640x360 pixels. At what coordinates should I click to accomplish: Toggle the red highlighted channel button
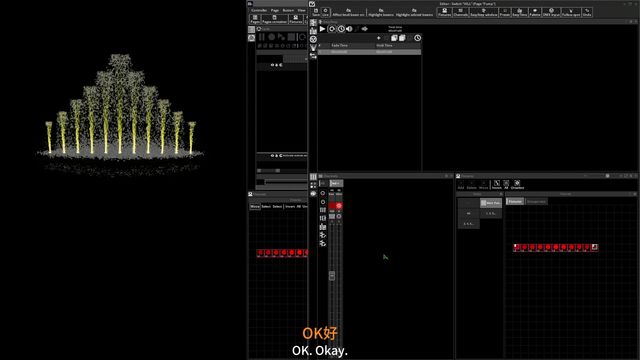(339, 206)
